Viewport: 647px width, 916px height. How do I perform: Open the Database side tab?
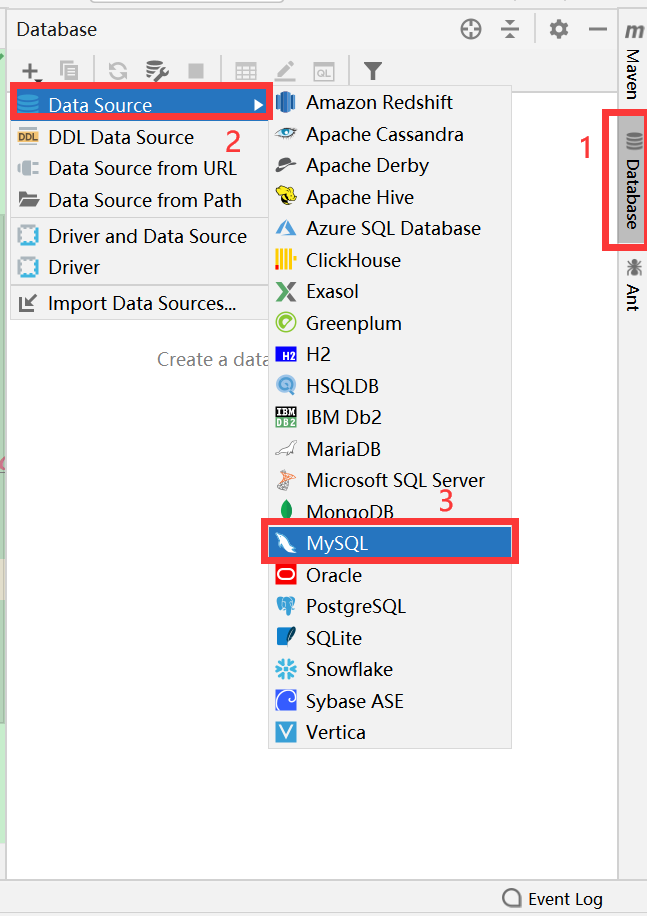click(632, 180)
